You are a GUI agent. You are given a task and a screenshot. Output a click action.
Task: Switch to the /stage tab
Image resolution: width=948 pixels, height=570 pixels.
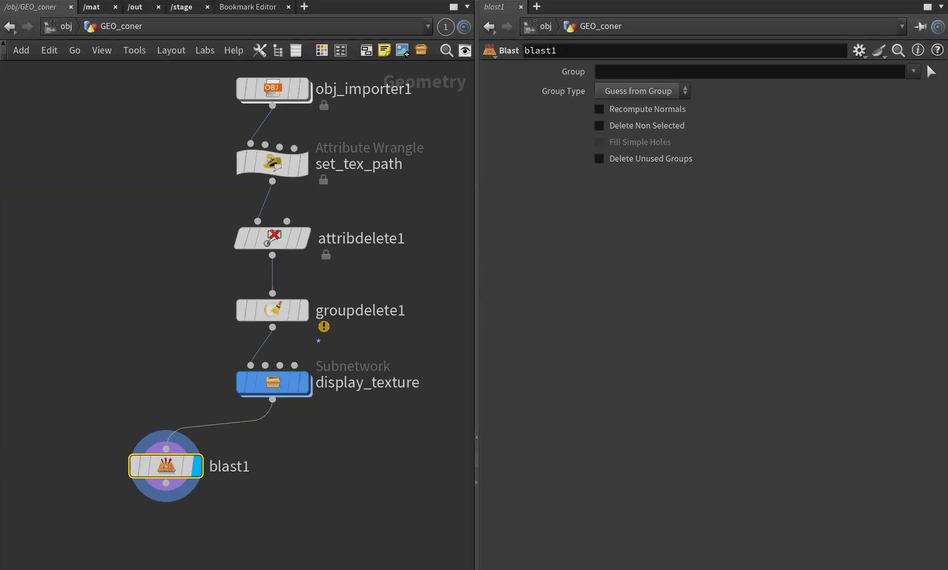tap(181, 7)
